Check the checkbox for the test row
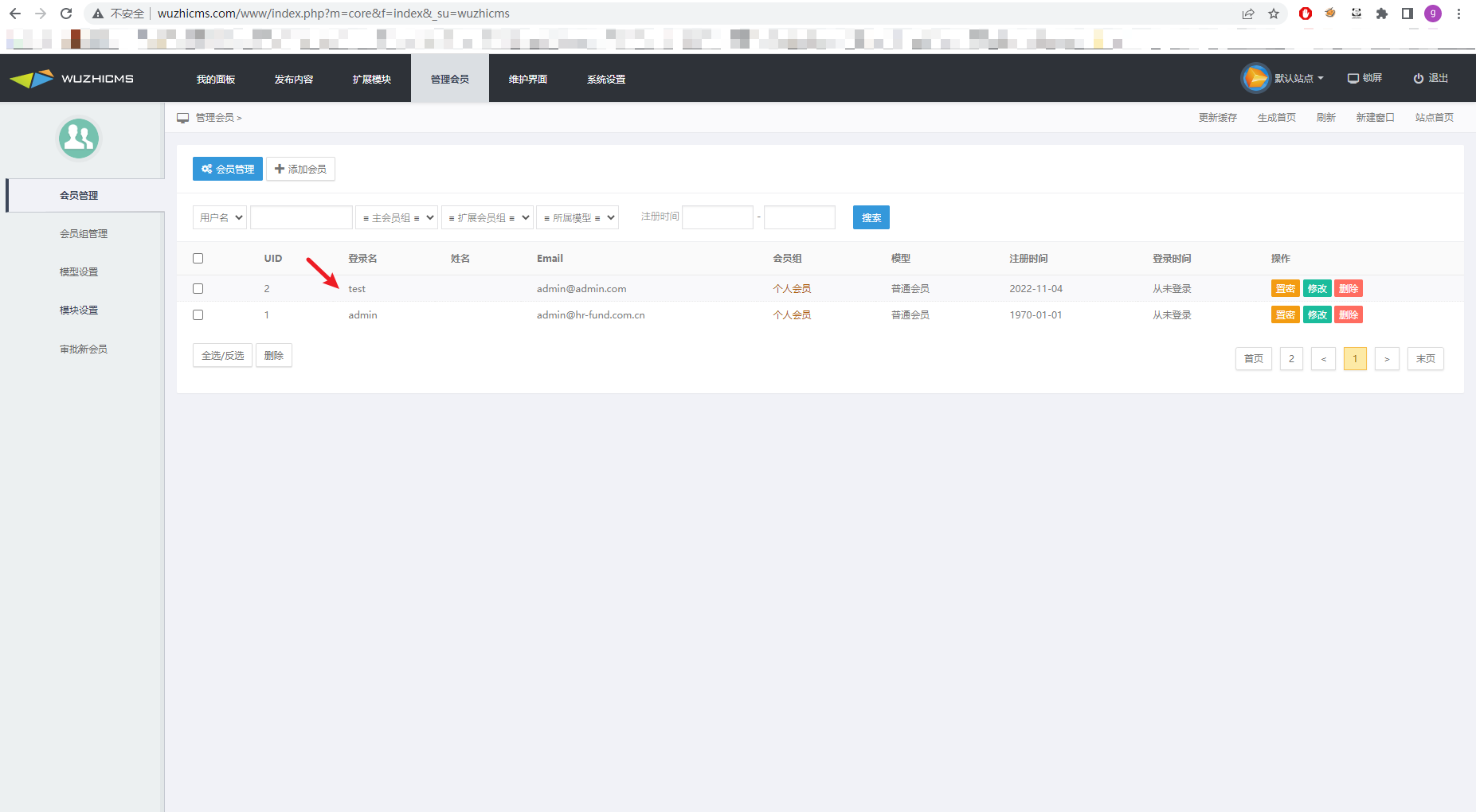 [x=198, y=288]
